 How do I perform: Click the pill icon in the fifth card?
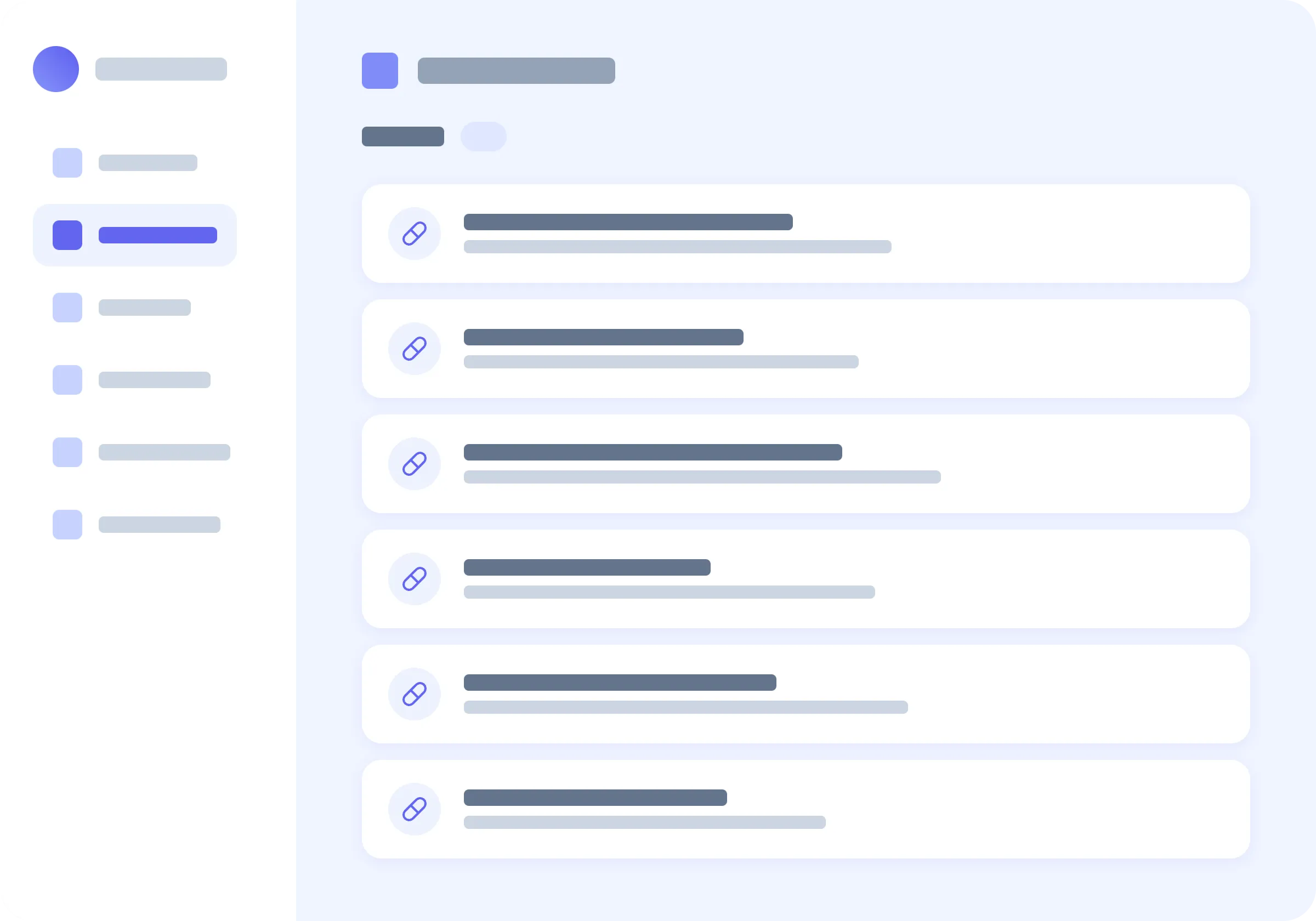[x=414, y=694]
